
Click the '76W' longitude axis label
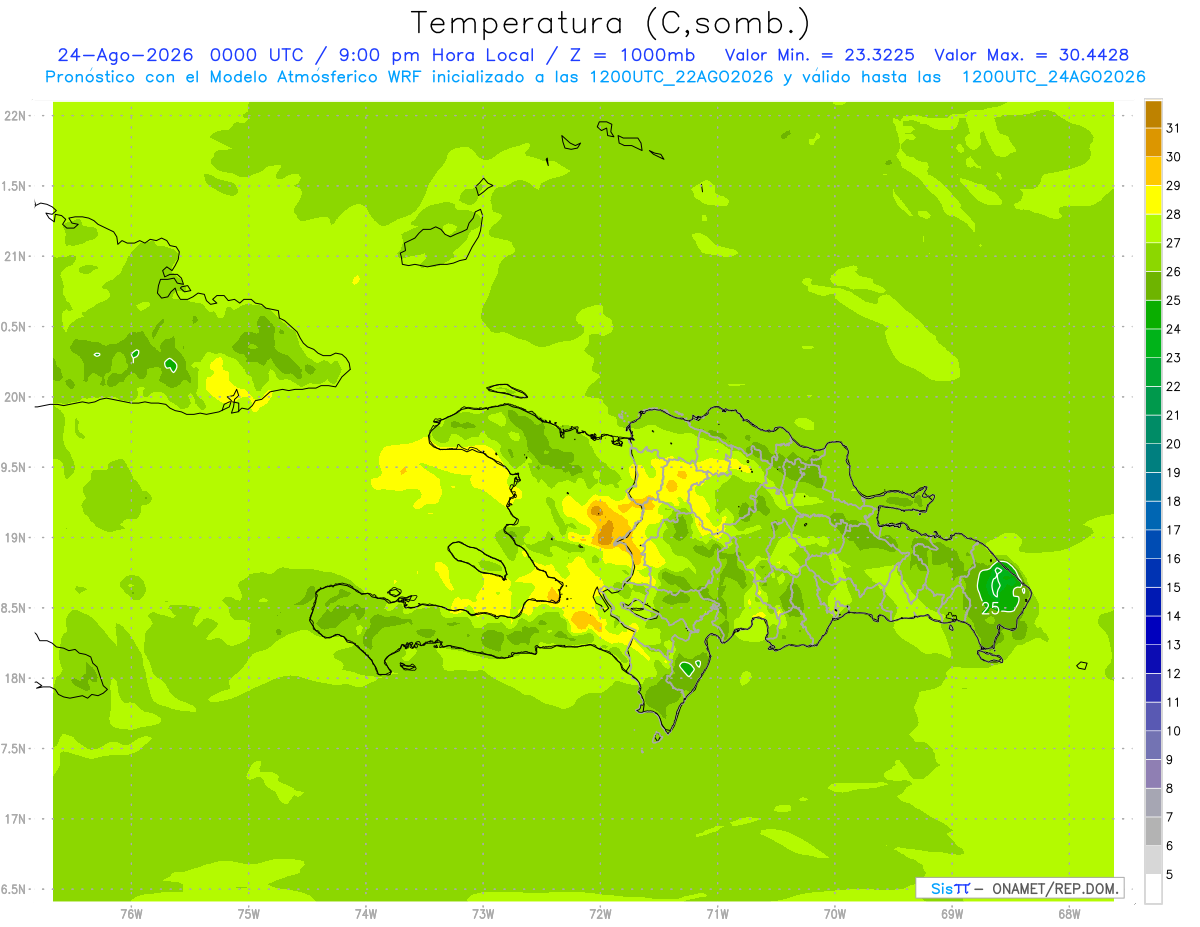point(131,914)
